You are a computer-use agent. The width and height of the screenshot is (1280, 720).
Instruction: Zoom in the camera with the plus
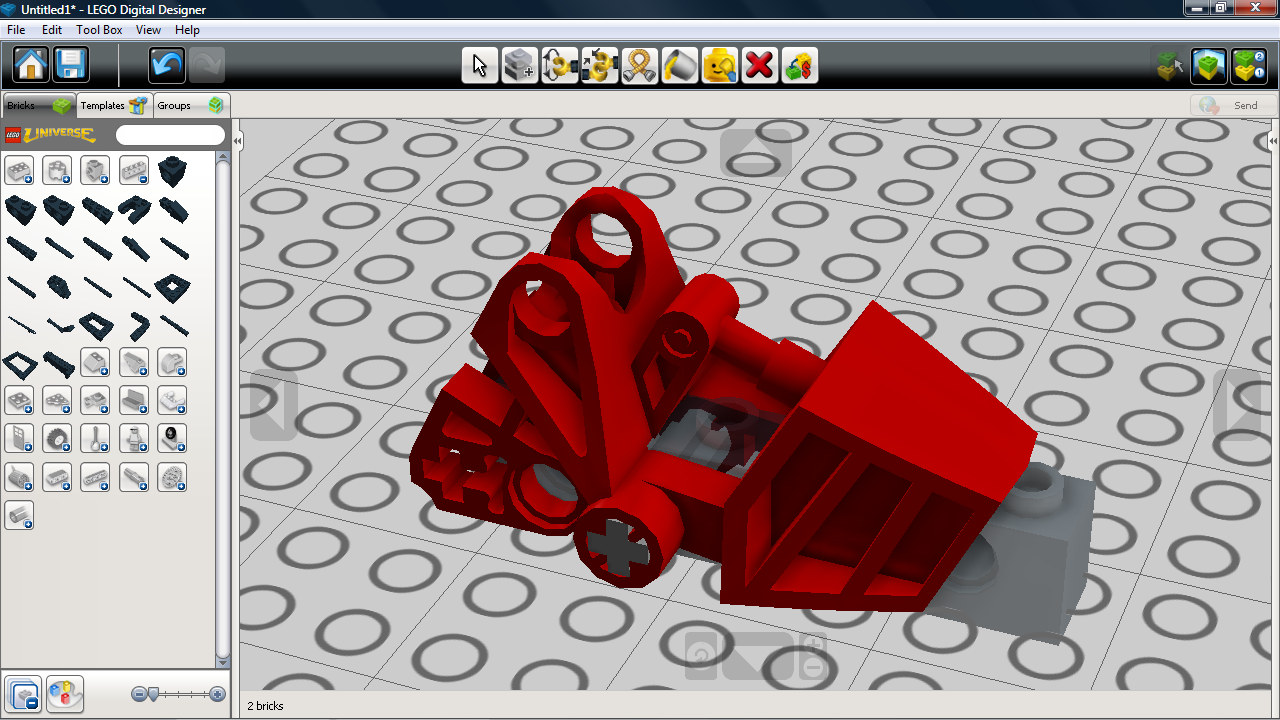814,644
